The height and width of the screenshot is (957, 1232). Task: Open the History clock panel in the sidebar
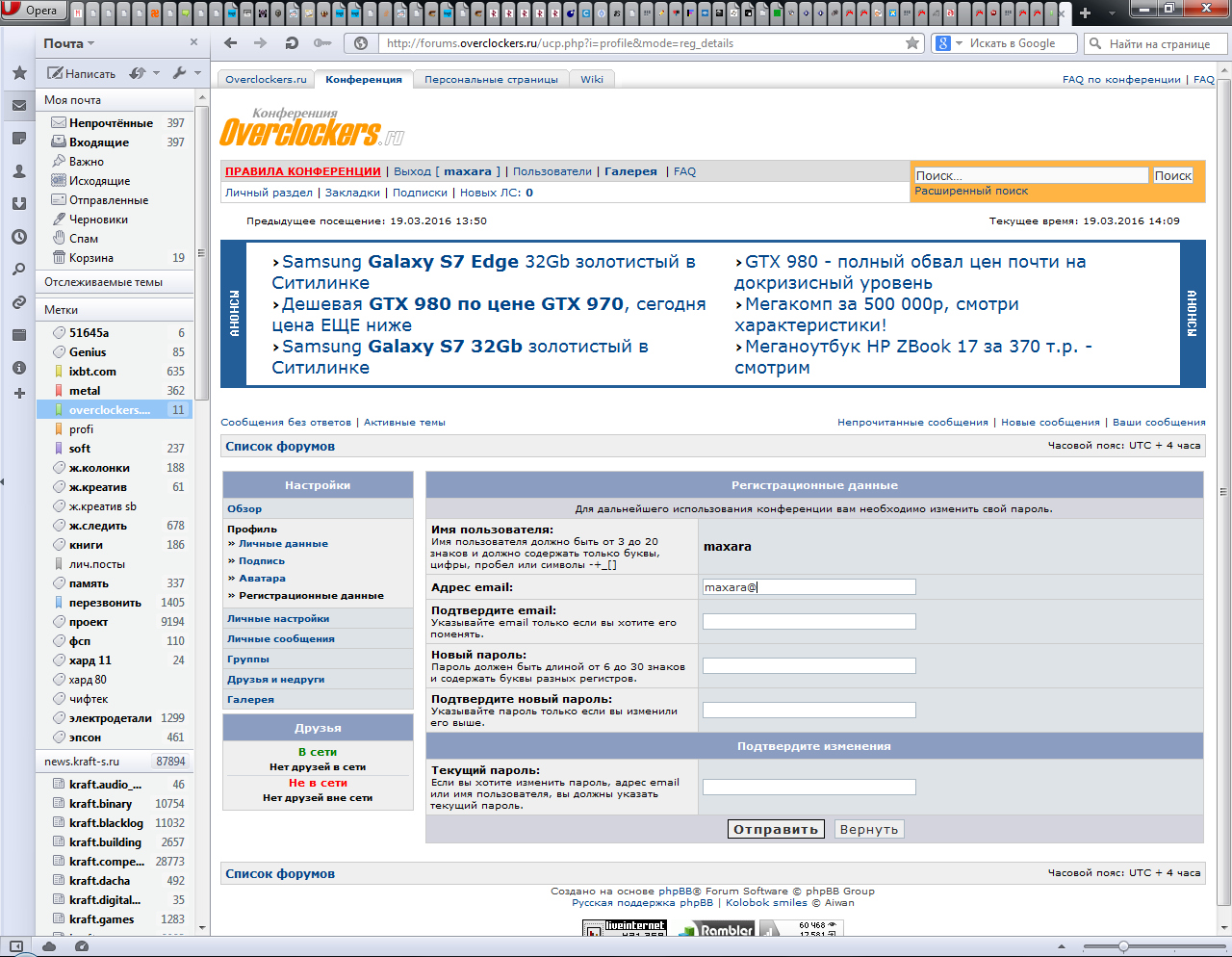click(x=19, y=237)
